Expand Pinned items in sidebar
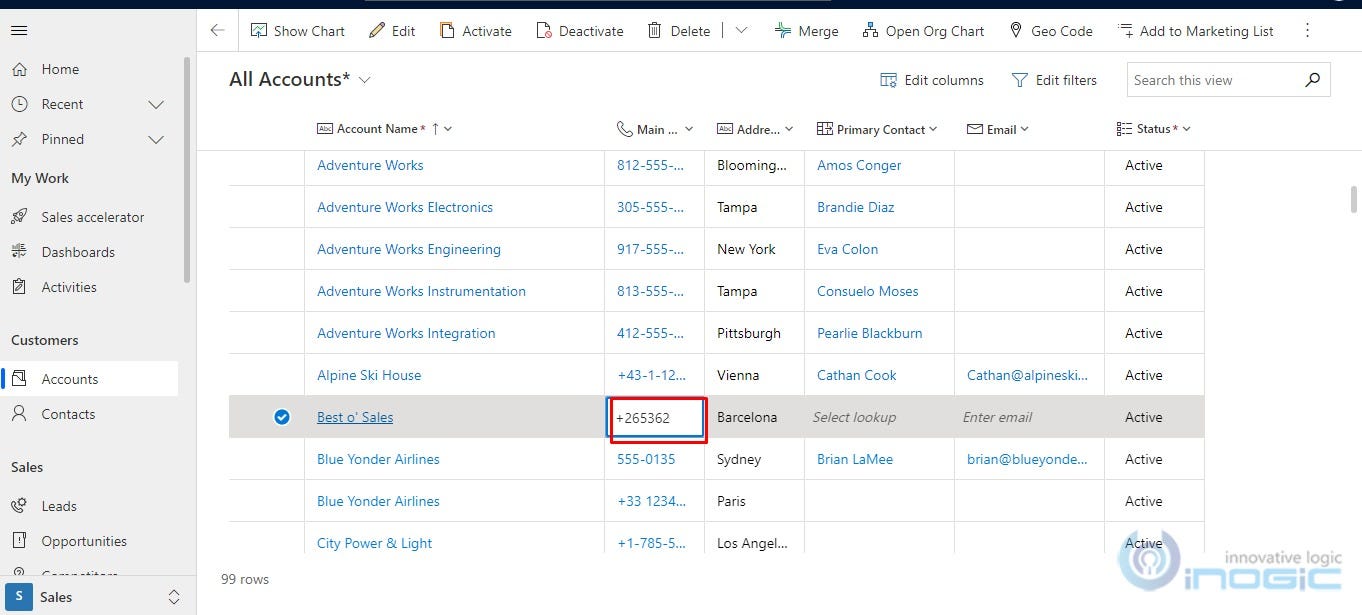This screenshot has width=1362, height=615. [156, 139]
